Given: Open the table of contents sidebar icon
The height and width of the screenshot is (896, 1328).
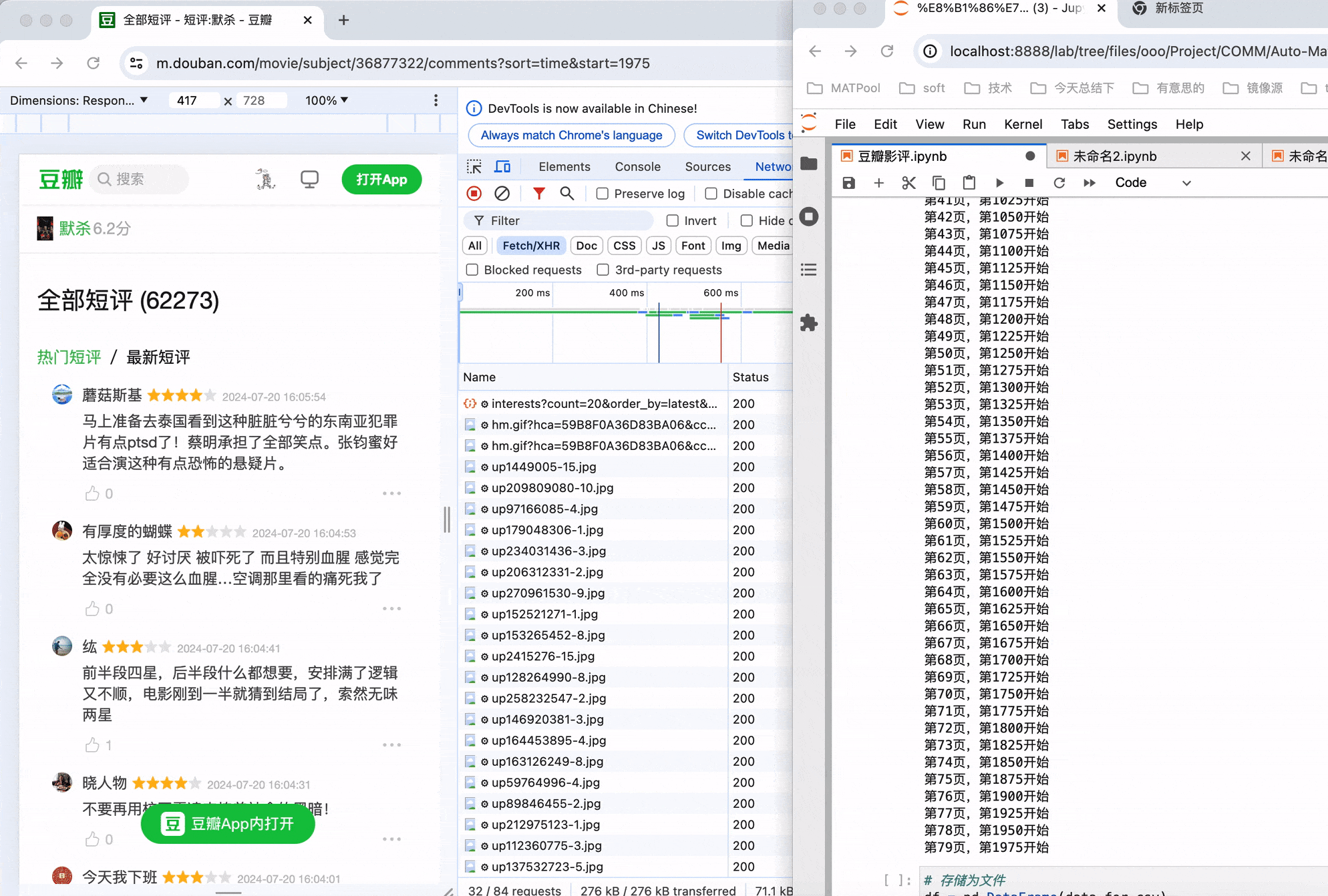Looking at the screenshot, I should click(x=809, y=270).
